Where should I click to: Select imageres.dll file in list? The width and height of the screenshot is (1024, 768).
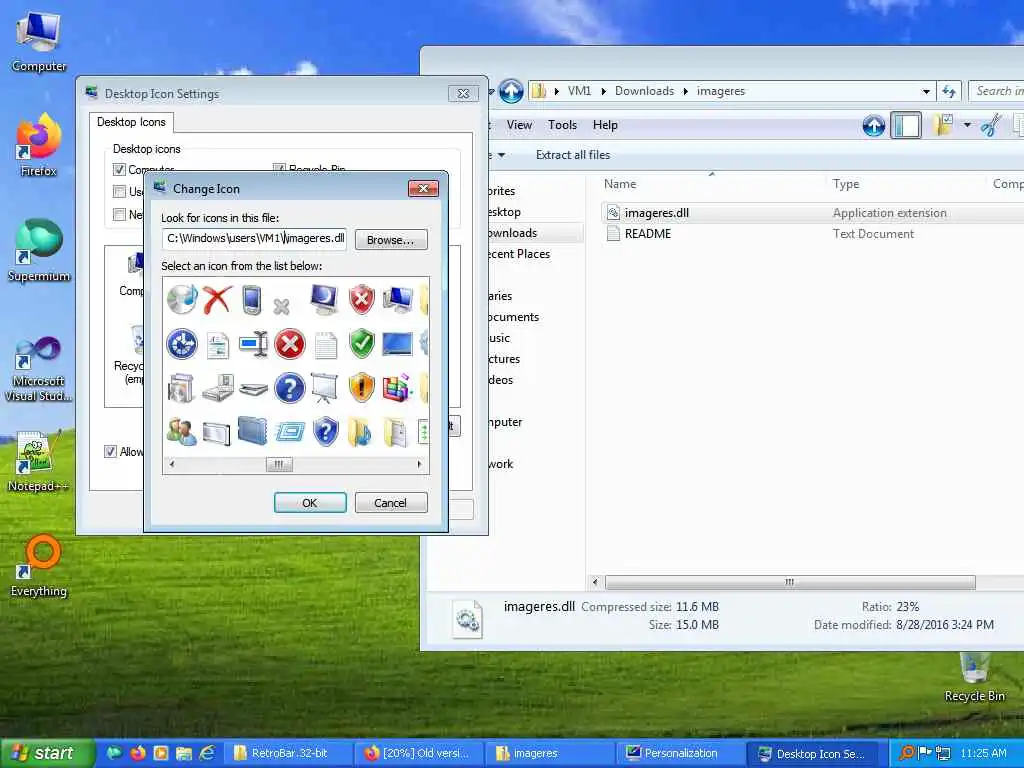point(656,213)
